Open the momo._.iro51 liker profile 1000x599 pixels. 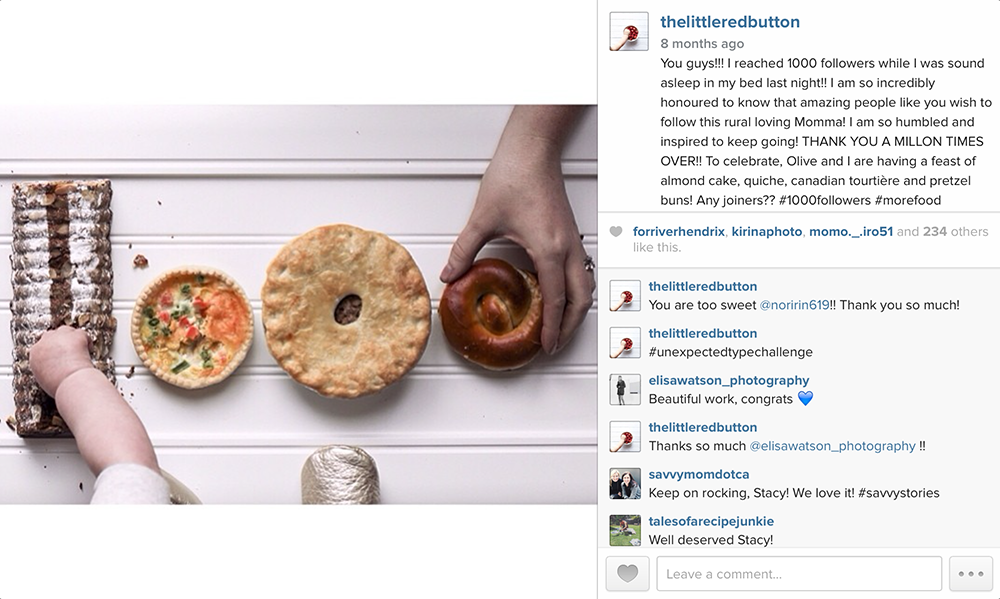point(851,232)
